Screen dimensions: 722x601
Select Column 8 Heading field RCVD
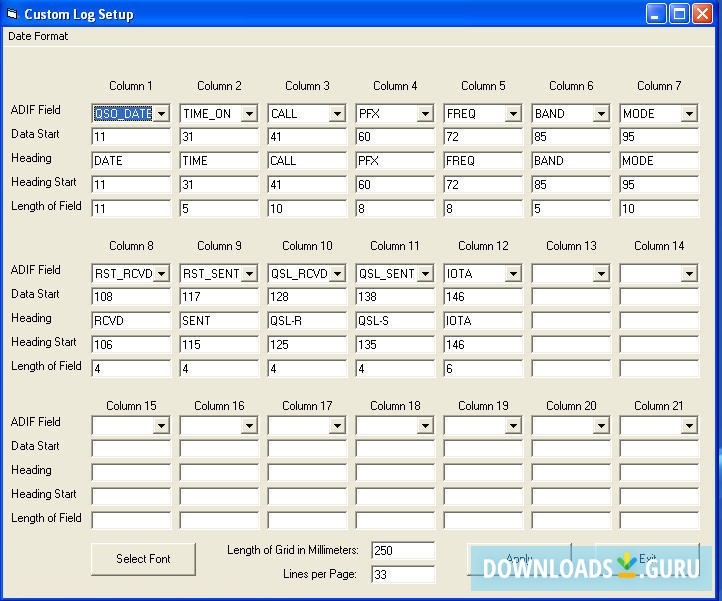(x=131, y=321)
